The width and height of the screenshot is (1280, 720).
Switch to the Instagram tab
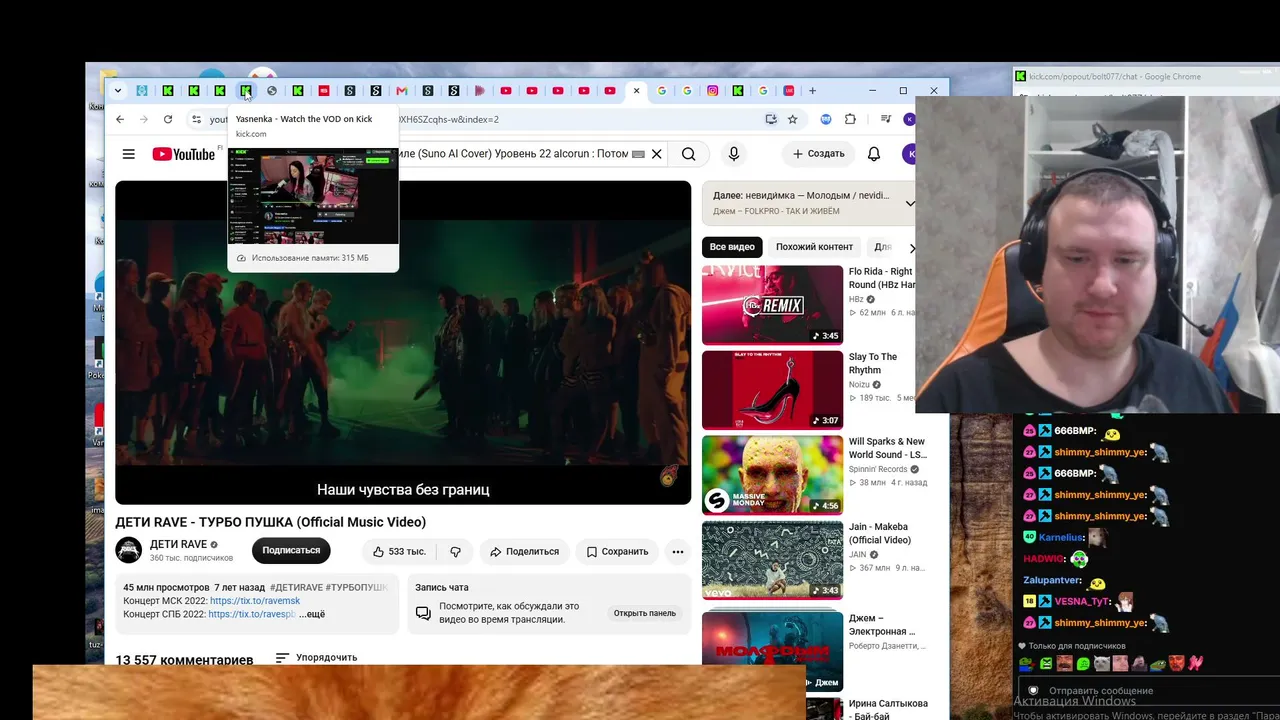click(x=712, y=91)
